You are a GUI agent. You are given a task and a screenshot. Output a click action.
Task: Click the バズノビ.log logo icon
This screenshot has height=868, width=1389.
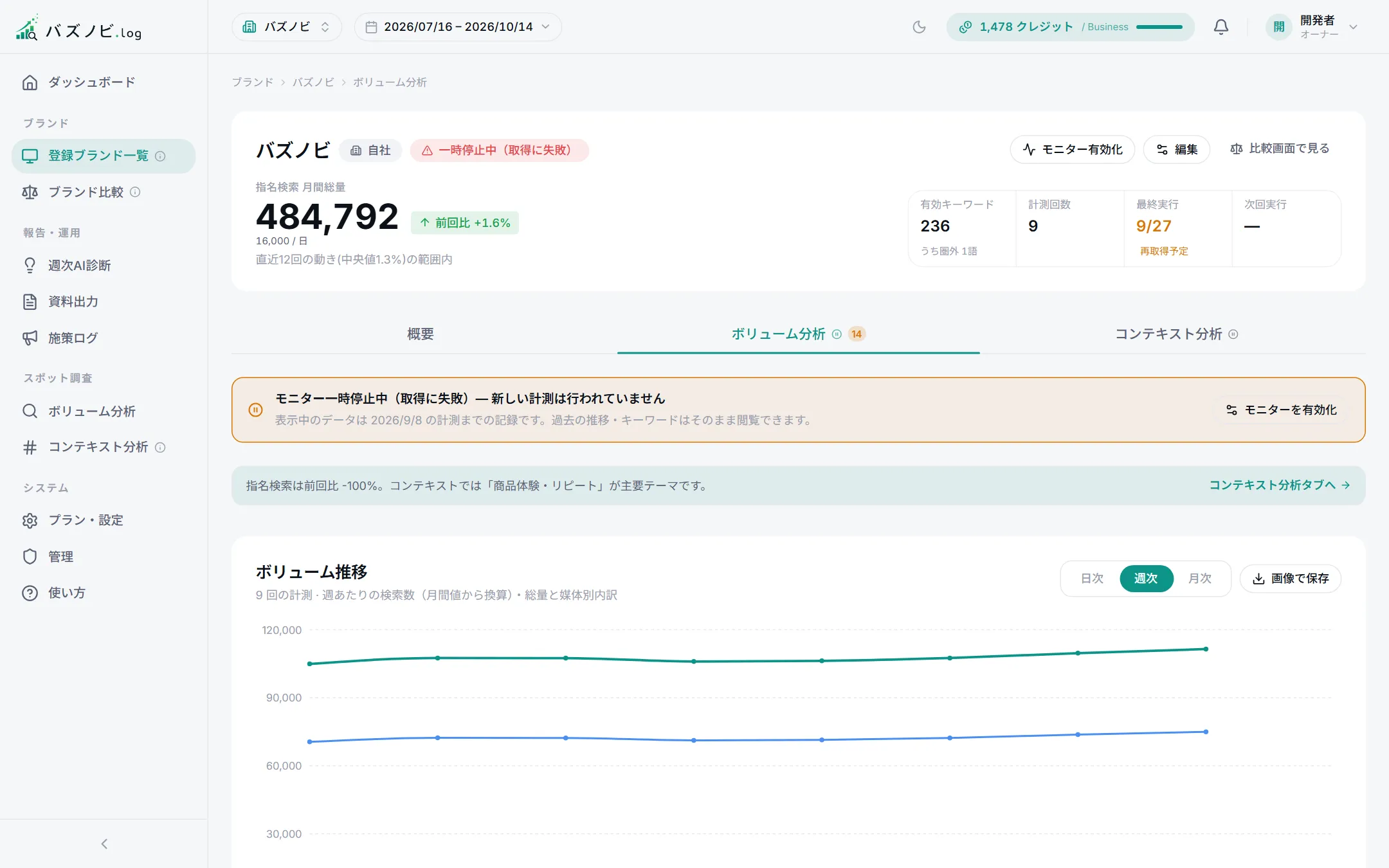[27, 28]
